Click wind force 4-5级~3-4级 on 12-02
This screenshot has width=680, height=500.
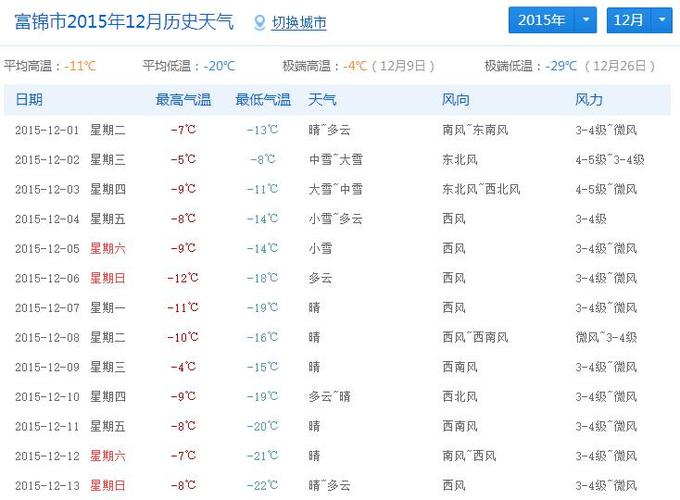[610, 160]
